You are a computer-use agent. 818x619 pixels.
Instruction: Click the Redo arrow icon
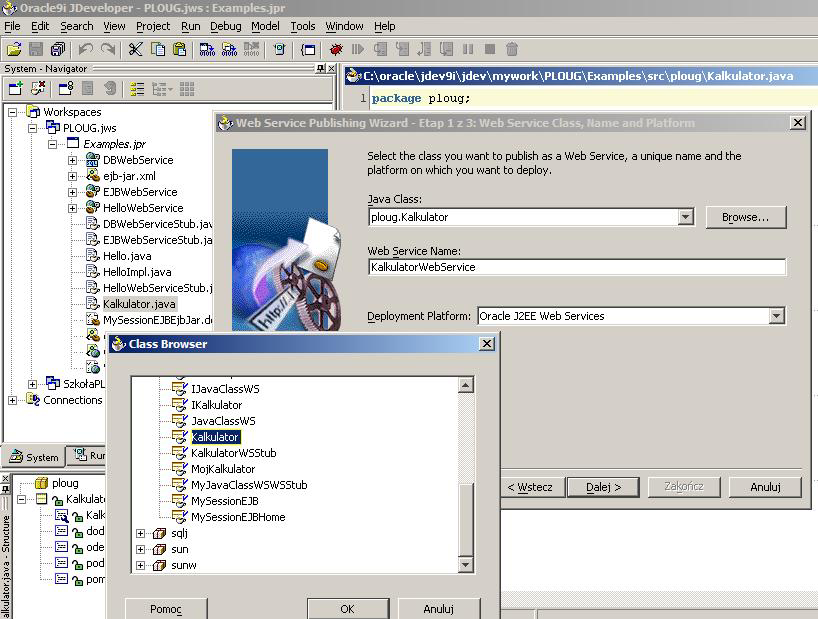pyautogui.click(x=108, y=49)
